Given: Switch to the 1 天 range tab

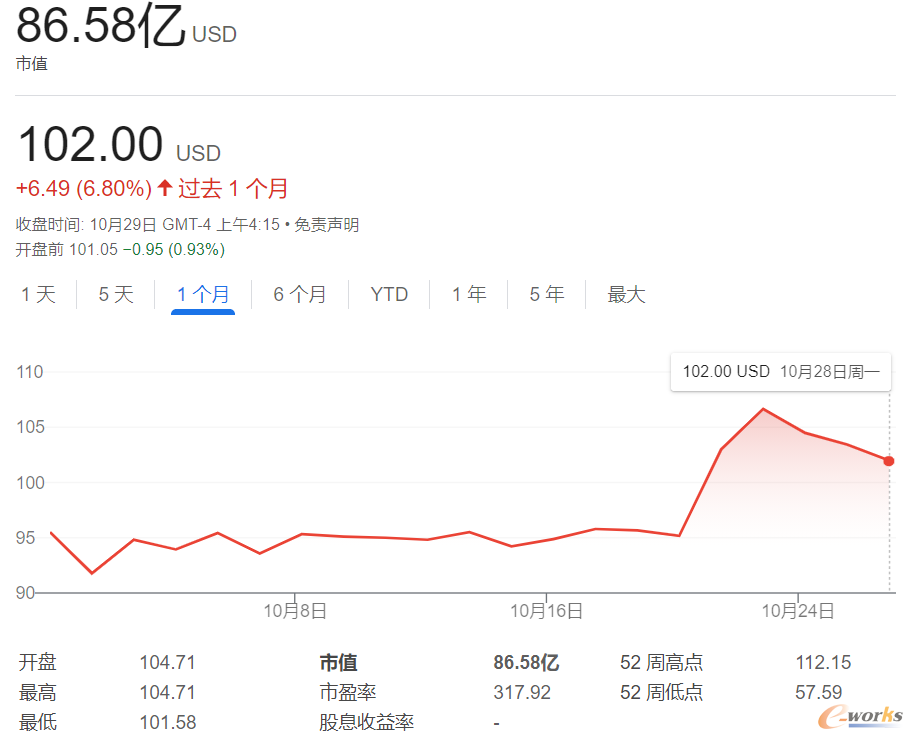Looking at the screenshot, I should pyautogui.click(x=38, y=295).
